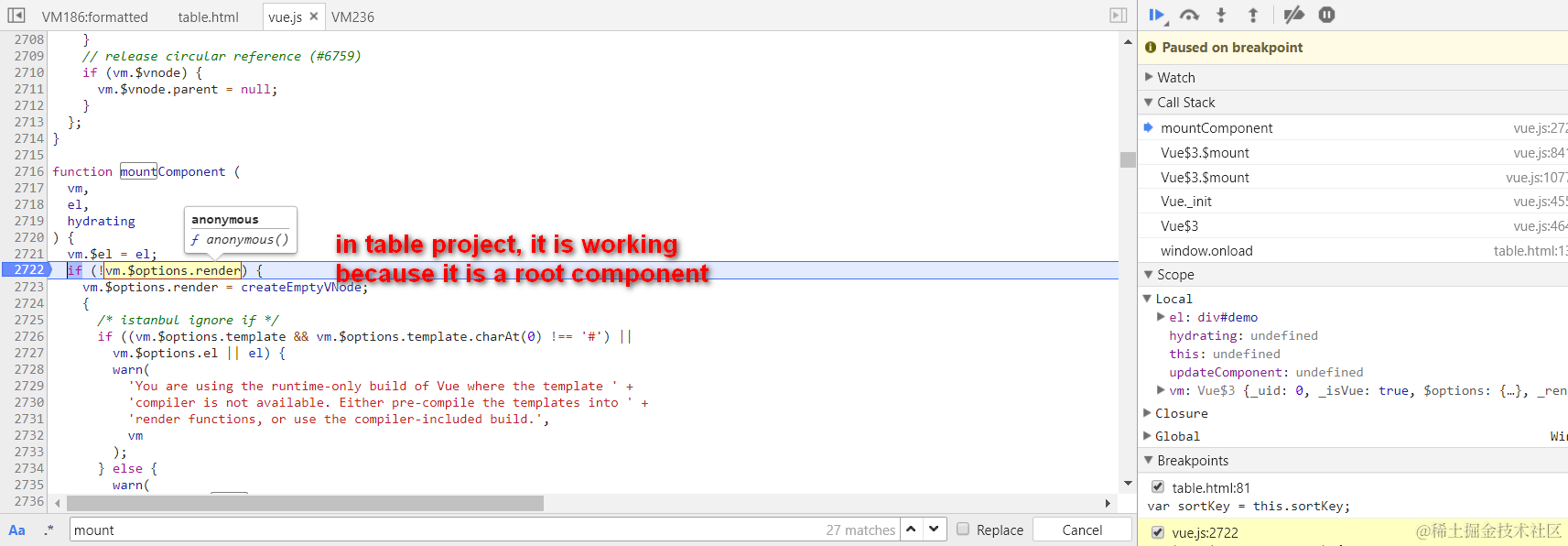The width and height of the screenshot is (1568, 546).
Task: Toggle regex search option
Action: tap(49, 530)
